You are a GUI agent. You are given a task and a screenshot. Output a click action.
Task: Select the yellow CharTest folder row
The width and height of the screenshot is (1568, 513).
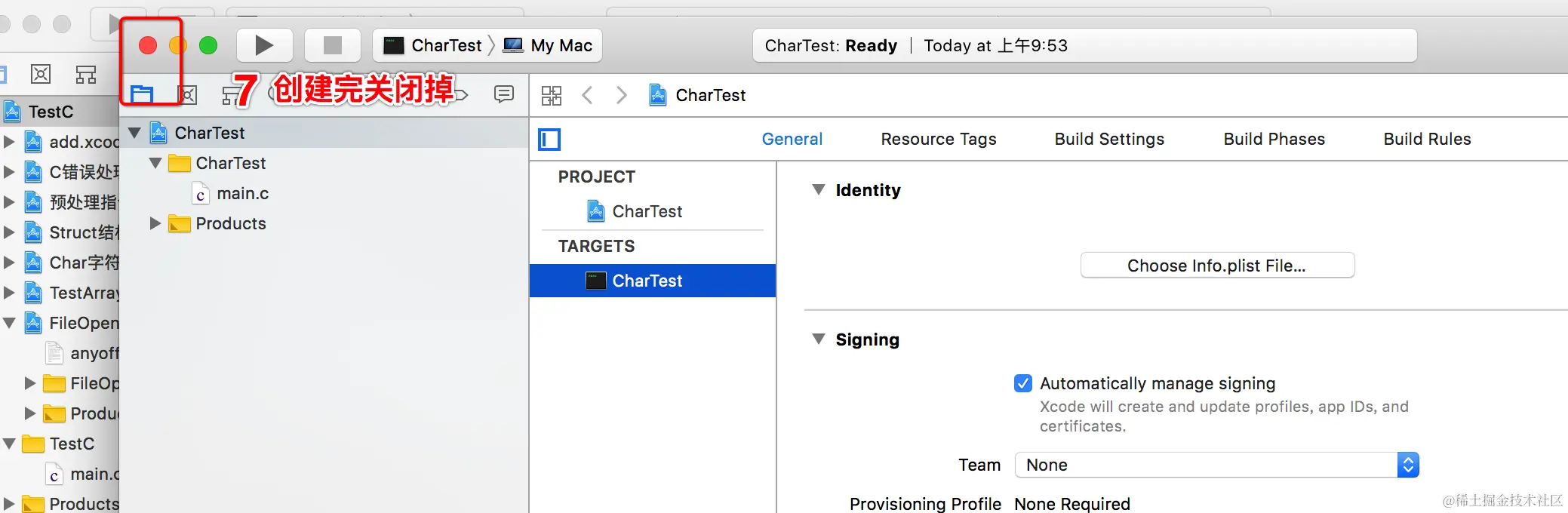[324, 163]
